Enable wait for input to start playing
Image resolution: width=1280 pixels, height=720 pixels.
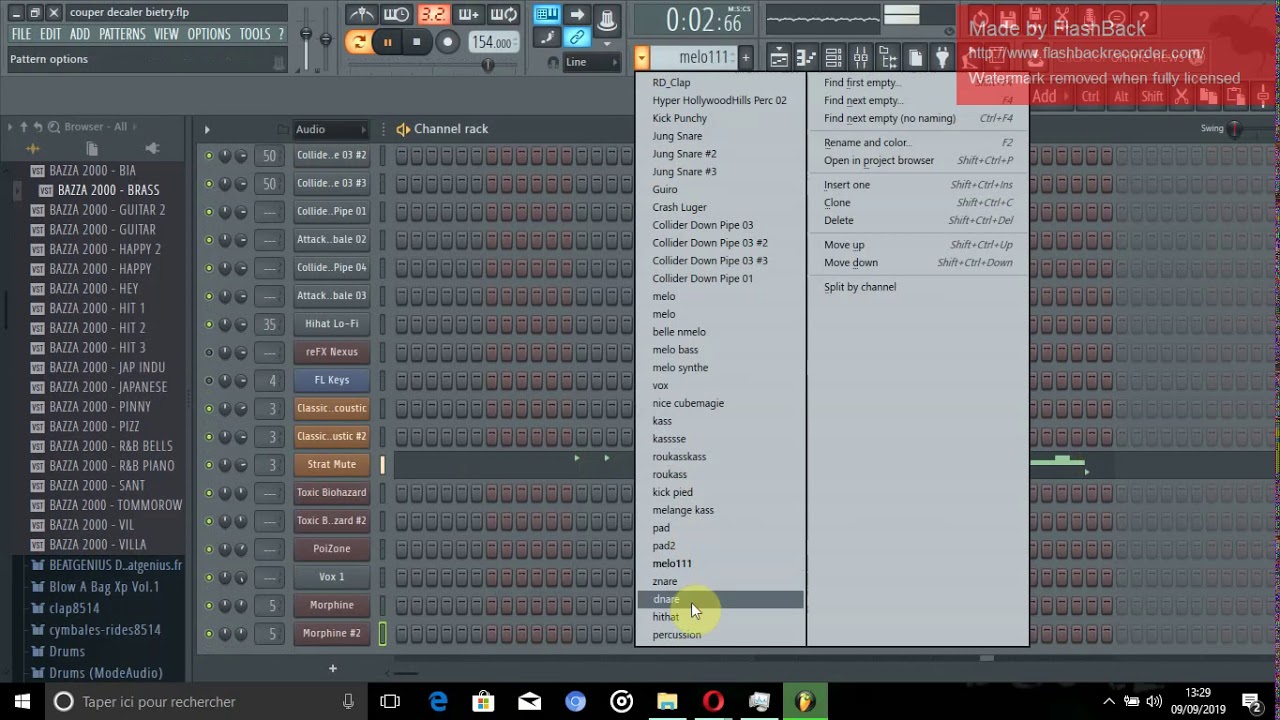[x=396, y=14]
